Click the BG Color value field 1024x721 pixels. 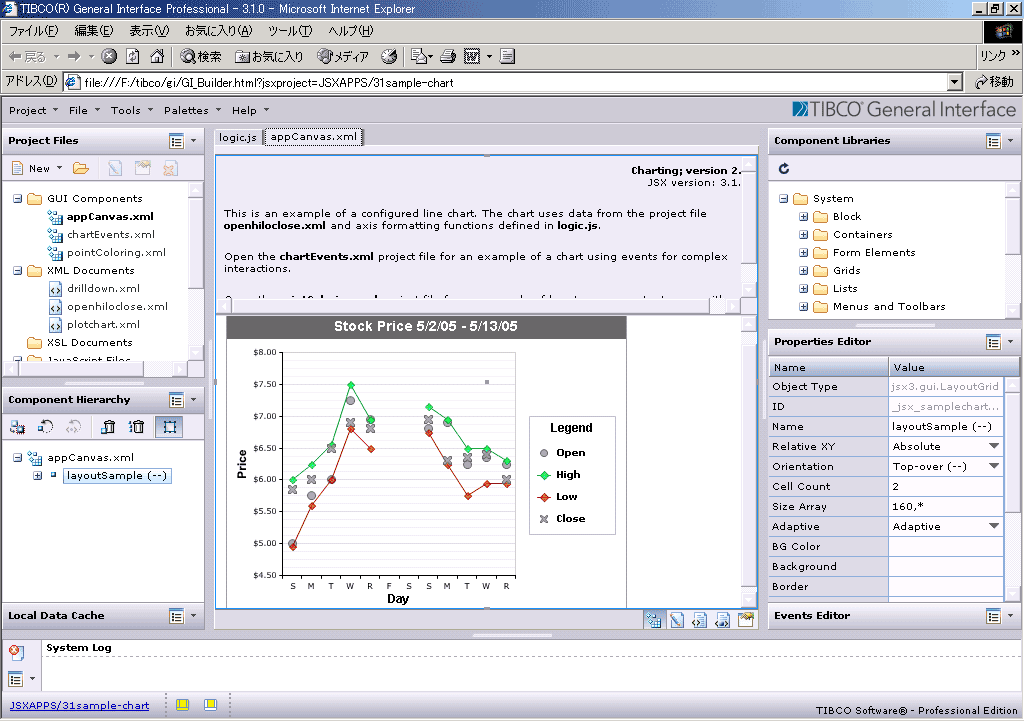click(946, 547)
